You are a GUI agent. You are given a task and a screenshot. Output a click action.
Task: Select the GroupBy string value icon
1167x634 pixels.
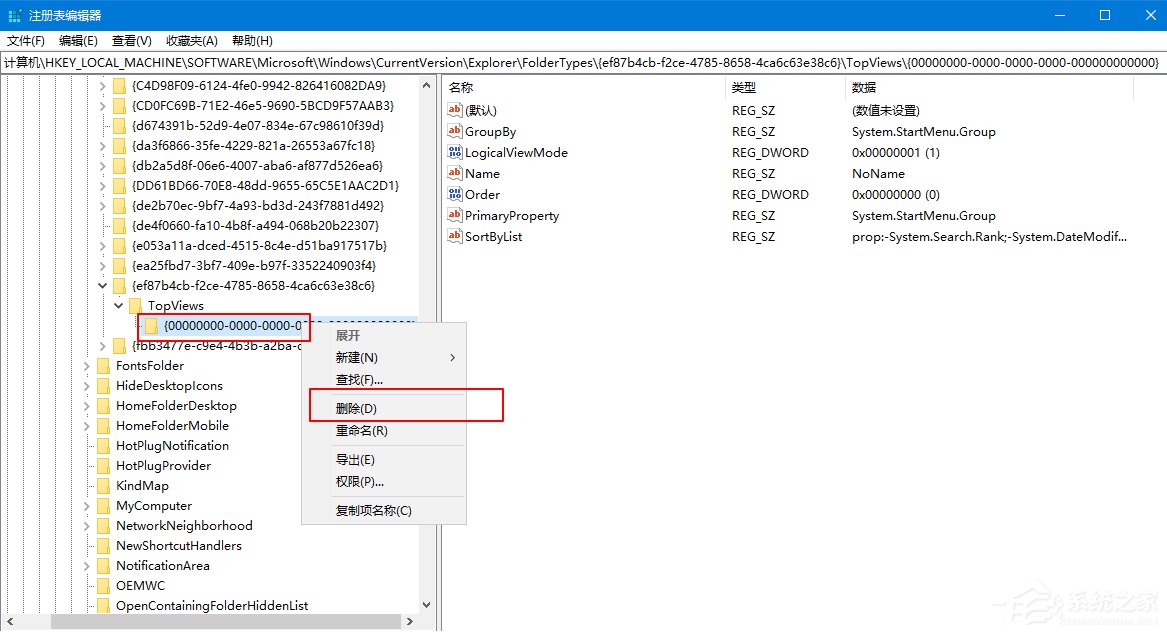coord(454,131)
